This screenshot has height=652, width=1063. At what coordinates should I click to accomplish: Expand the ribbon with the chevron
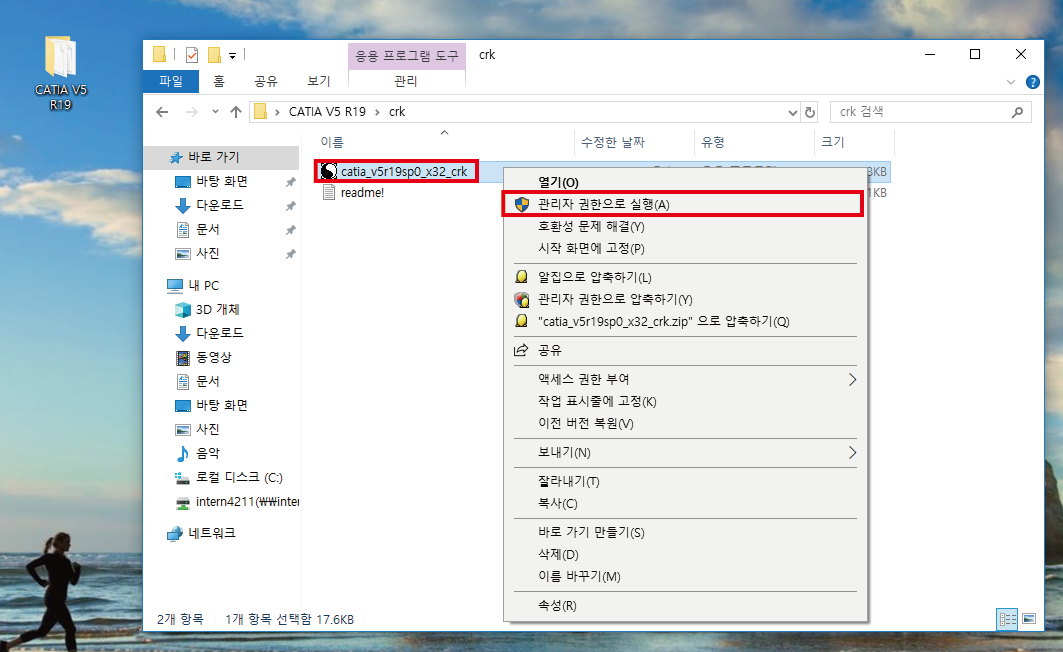[x=1011, y=82]
